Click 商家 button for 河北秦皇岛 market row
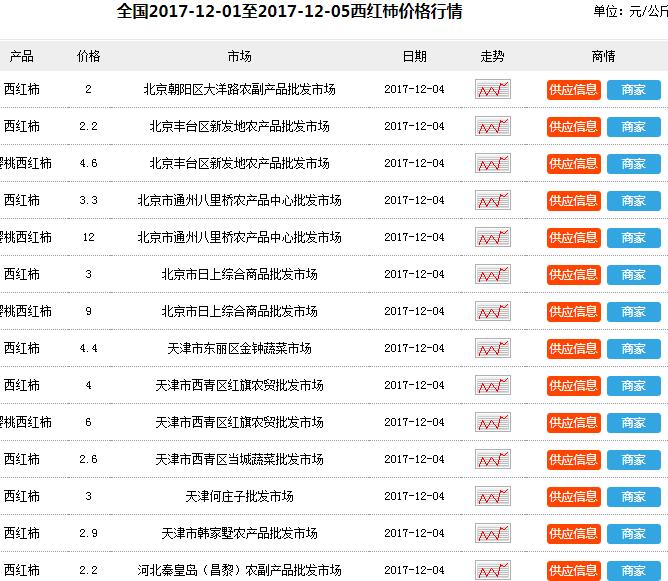Viewport: 668px width, 581px height. (633, 570)
